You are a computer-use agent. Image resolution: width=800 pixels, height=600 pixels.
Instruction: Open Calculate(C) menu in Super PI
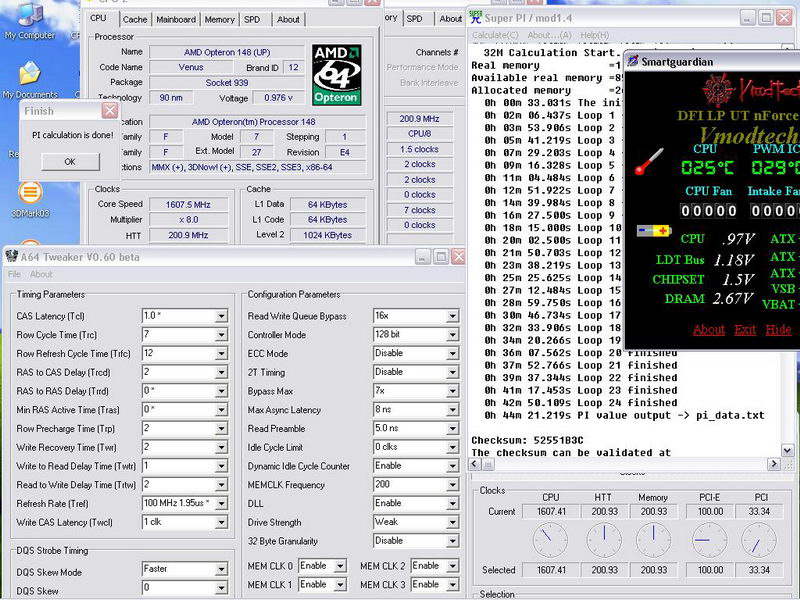pos(495,35)
